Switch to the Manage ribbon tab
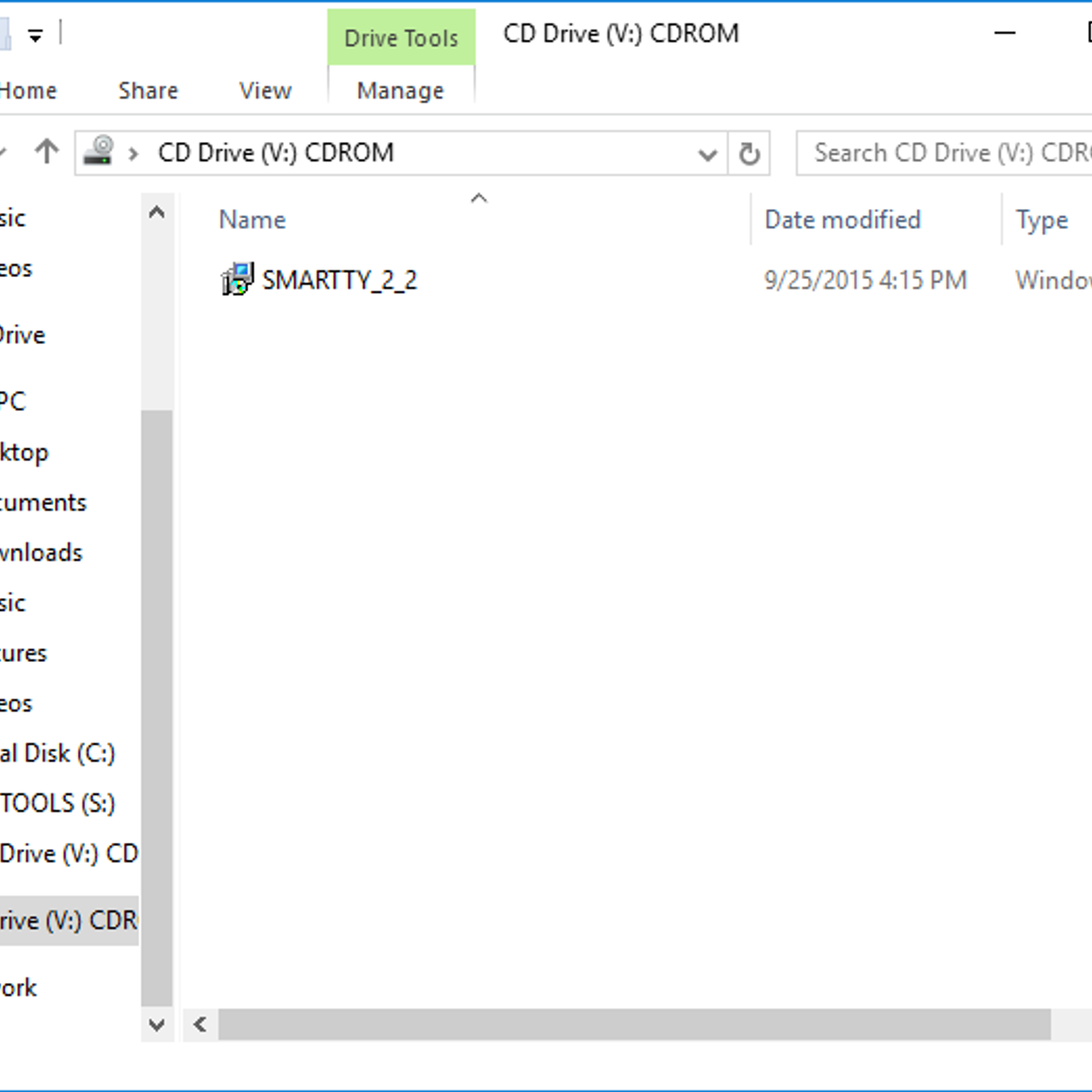Screen dimensions: 1092x1092 (x=401, y=91)
